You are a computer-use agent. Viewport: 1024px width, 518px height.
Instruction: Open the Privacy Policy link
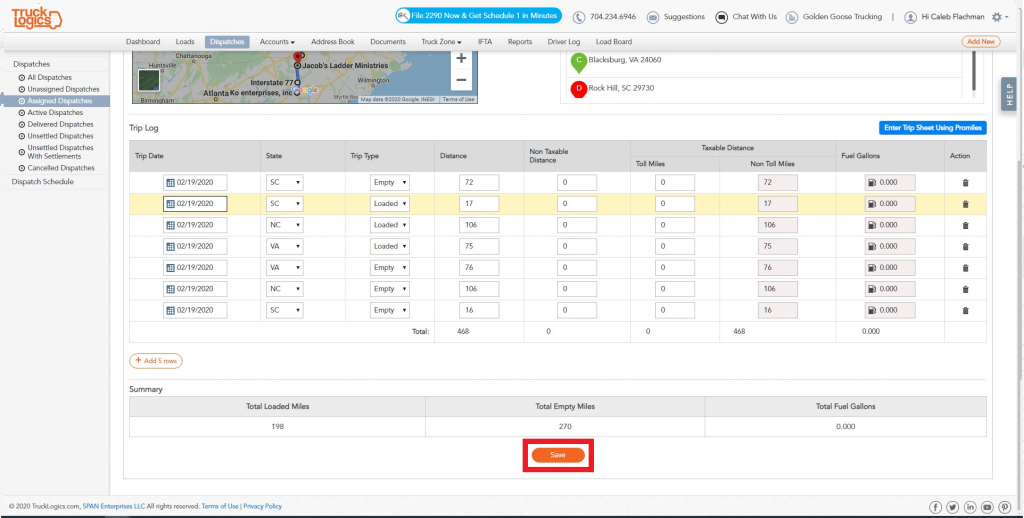(263, 506)
